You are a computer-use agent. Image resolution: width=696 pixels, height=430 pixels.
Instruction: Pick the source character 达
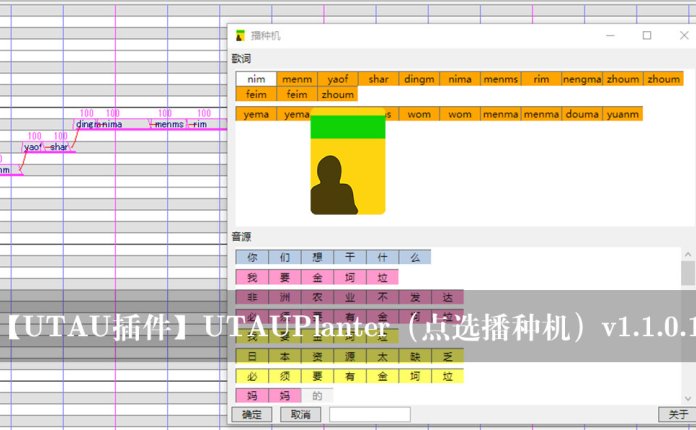coord(447,297)
